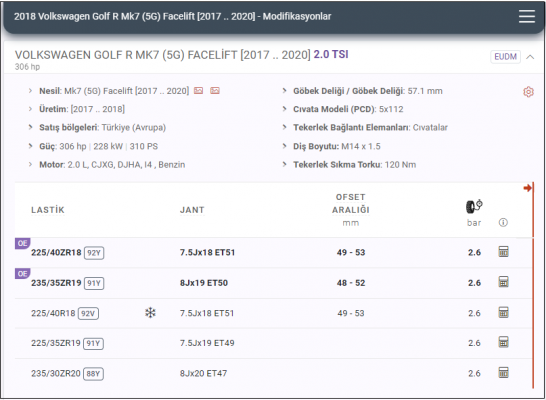The width and height of the screenshot is (546, 400).
Task: Click info icon in table header
Action: pos(503,222)
